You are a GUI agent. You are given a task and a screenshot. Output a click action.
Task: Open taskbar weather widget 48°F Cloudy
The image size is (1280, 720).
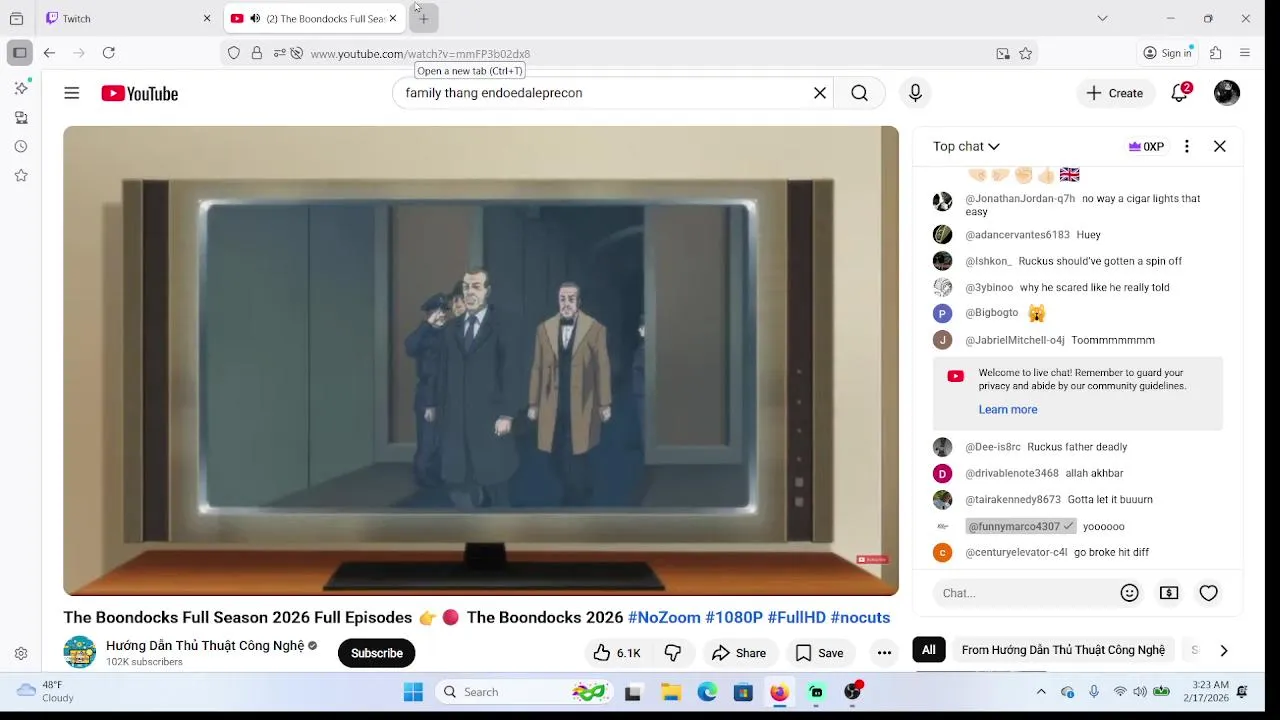(x=46, y=691)
